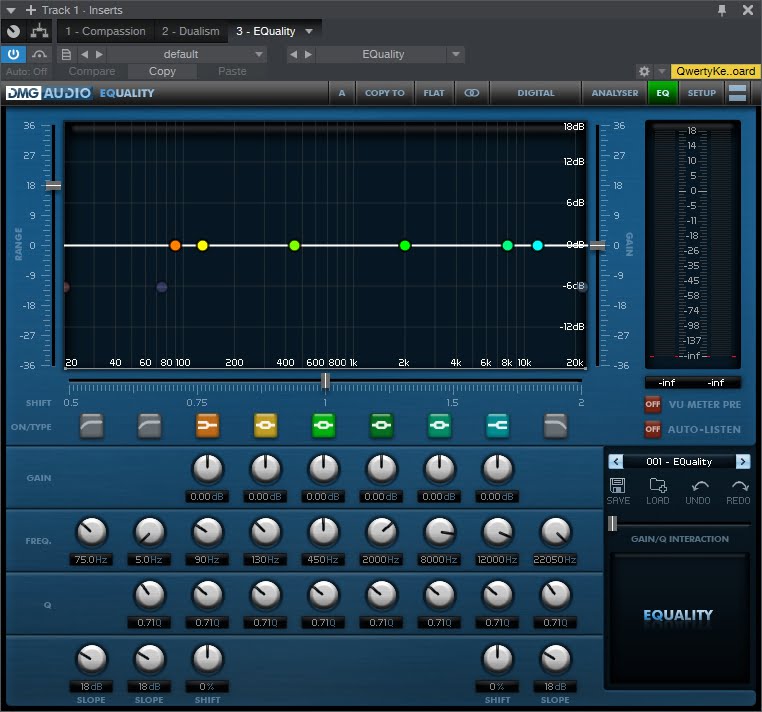Click the QwertyKeyboard yellow field
The width and height of the screenshot is (762, 712).
click(715, 71)
